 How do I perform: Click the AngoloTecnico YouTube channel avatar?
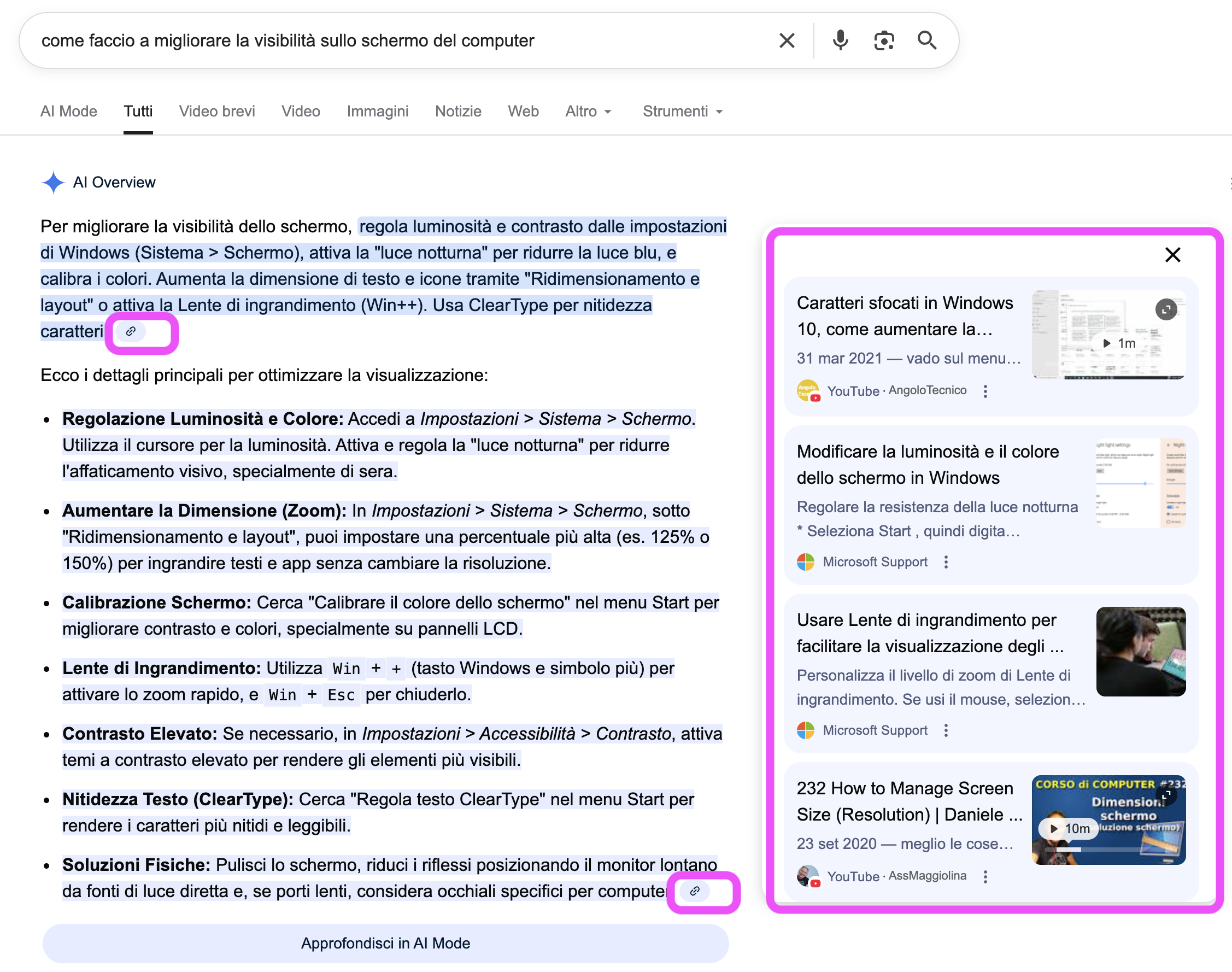coord(808,391)
